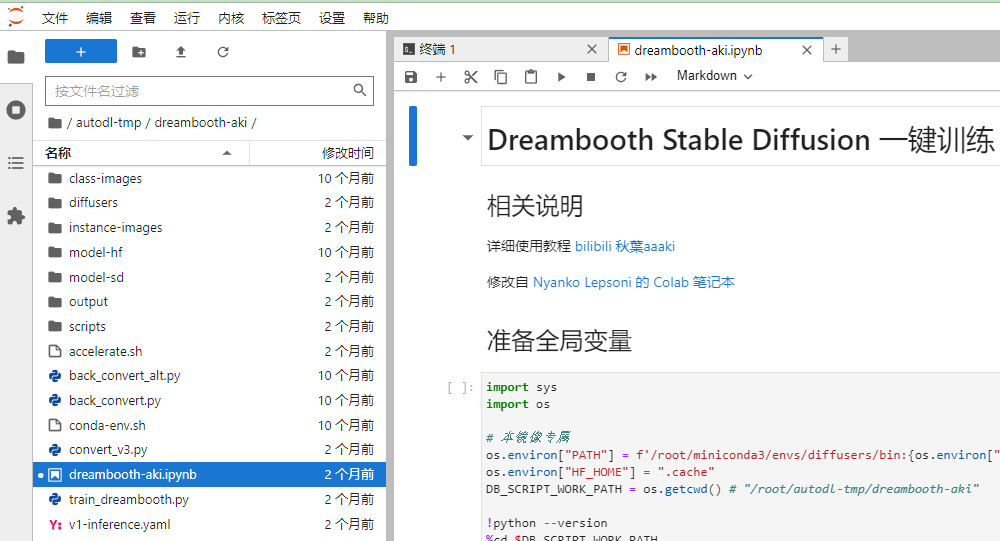Select the convert_v3.py file
Viewport: 1000px width, 541px height.
pos(209,449)
